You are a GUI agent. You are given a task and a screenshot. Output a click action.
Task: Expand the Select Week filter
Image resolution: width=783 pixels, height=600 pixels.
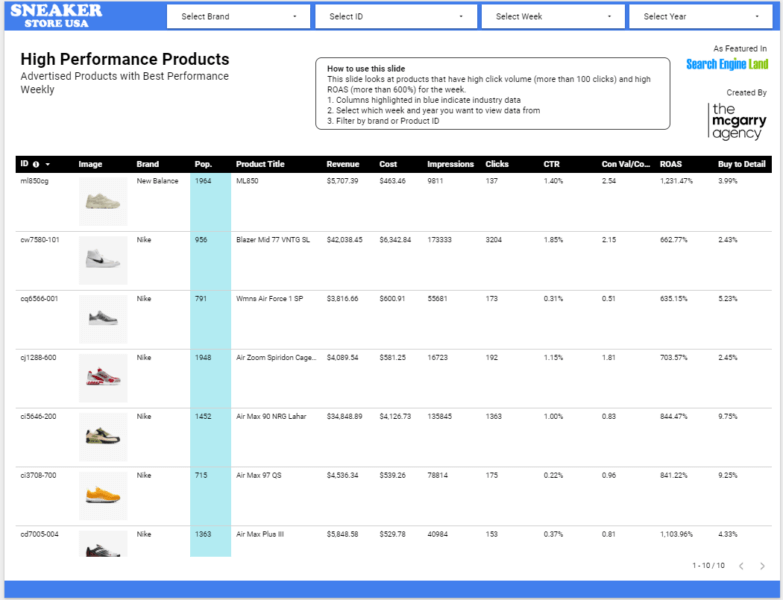pos(552,17)
